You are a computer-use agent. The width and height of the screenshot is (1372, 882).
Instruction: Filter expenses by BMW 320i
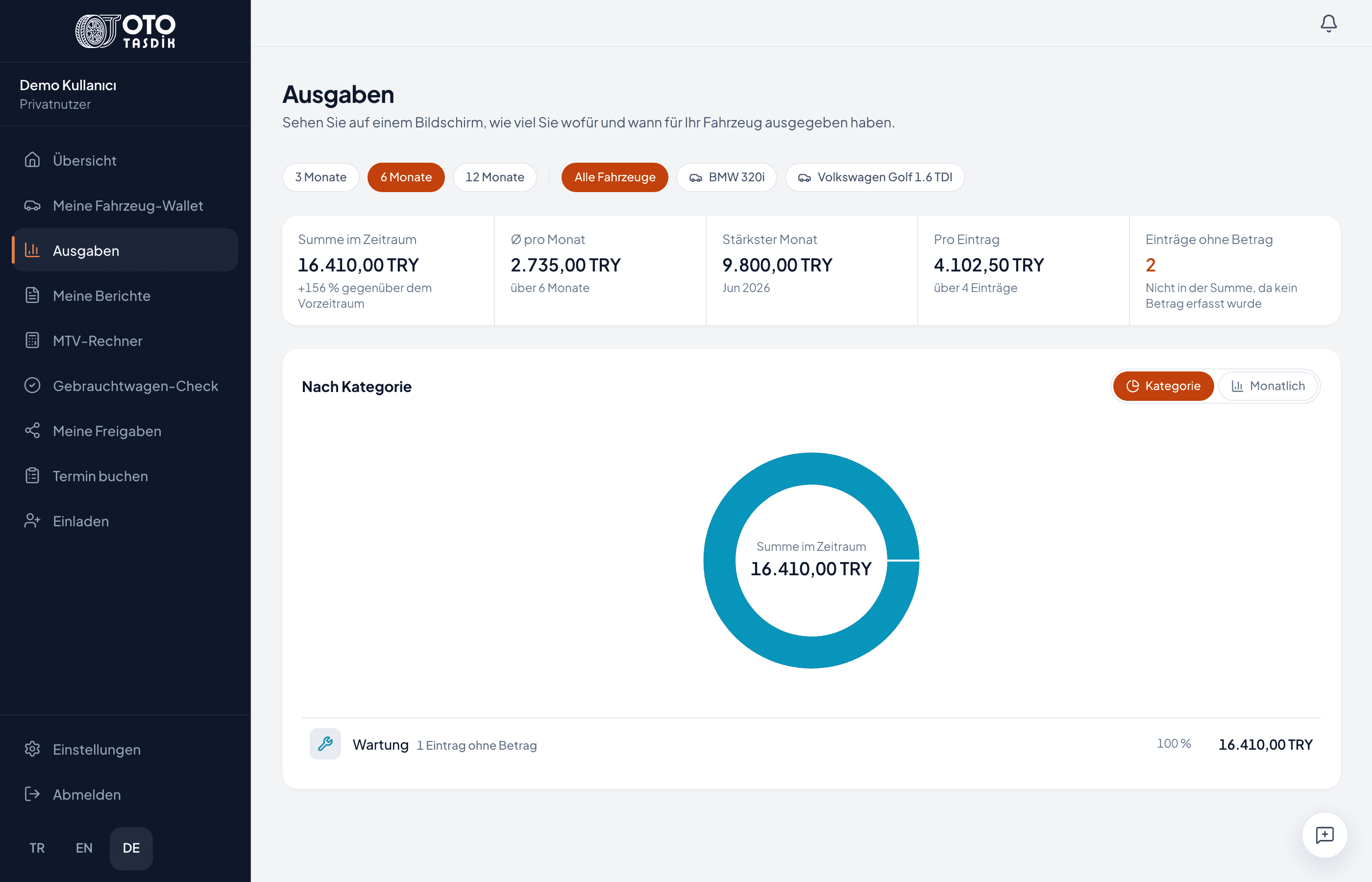pyautogui.click(x=727, y=177)
